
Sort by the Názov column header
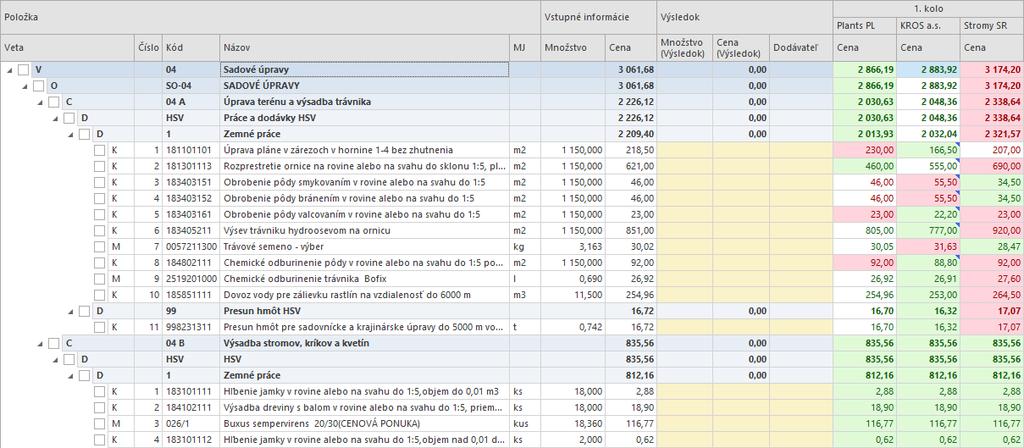pos(364,48)
